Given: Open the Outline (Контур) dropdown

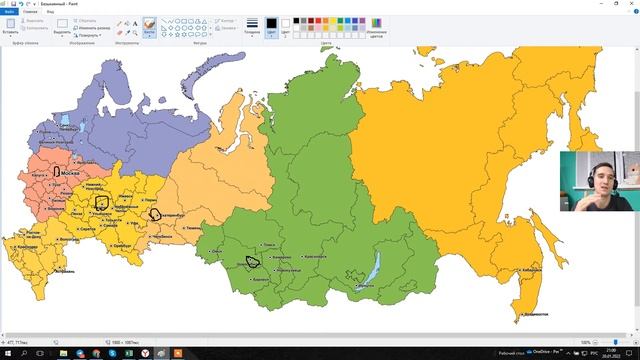Looking at the screenshot, I should (x=225, y=21).
